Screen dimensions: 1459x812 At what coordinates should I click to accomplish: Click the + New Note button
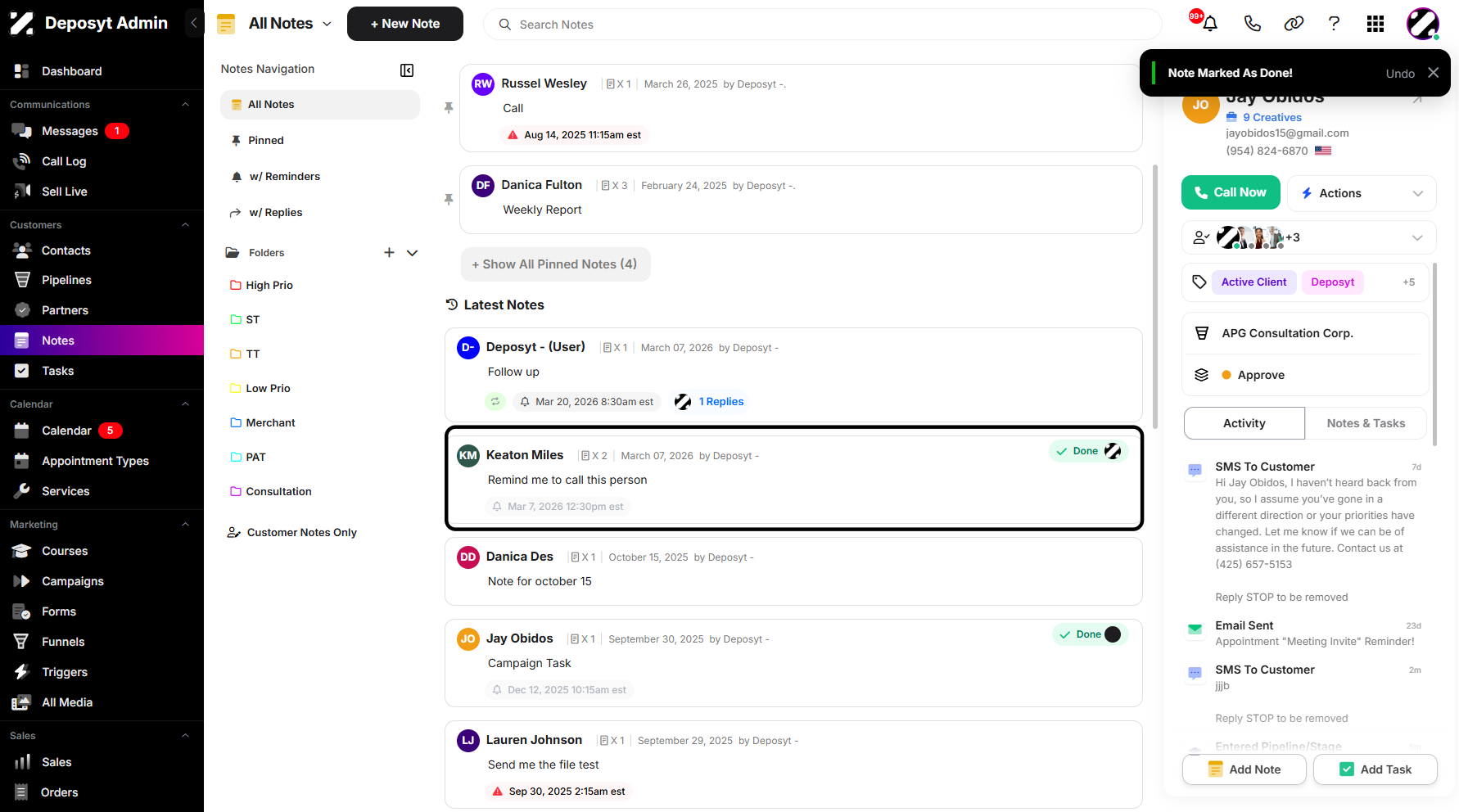[405, 24]
